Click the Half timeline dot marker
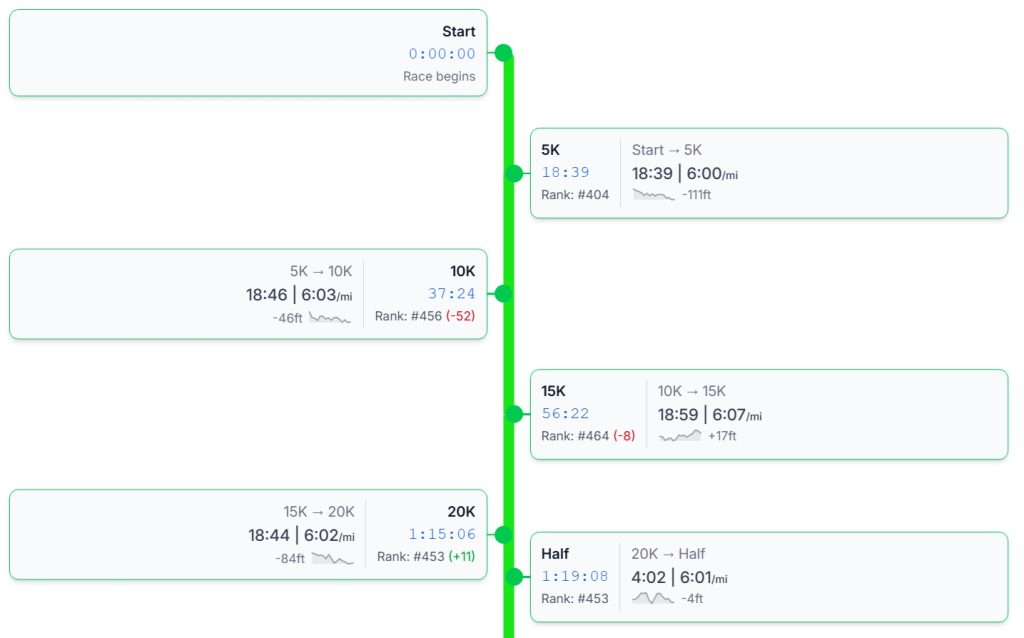 tap(514, 576)
